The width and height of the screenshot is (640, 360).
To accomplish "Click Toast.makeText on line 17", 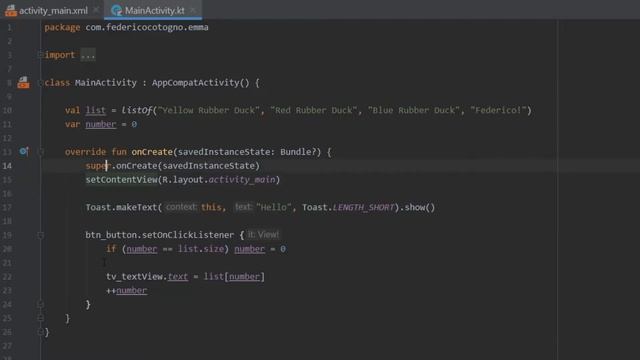I will (x=121, y=207).
